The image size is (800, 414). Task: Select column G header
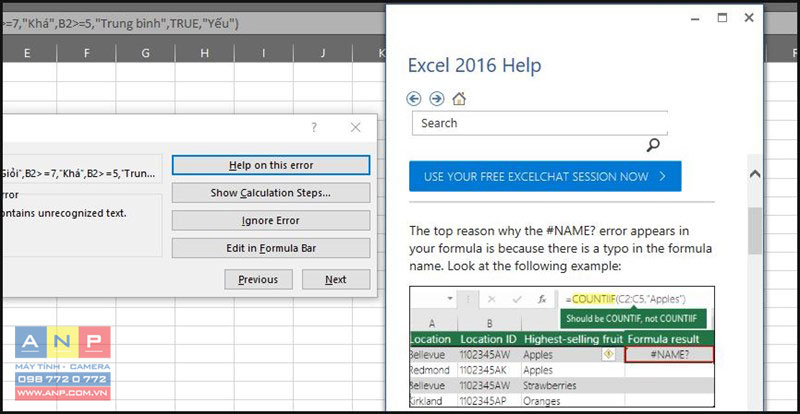pos(145,53)
